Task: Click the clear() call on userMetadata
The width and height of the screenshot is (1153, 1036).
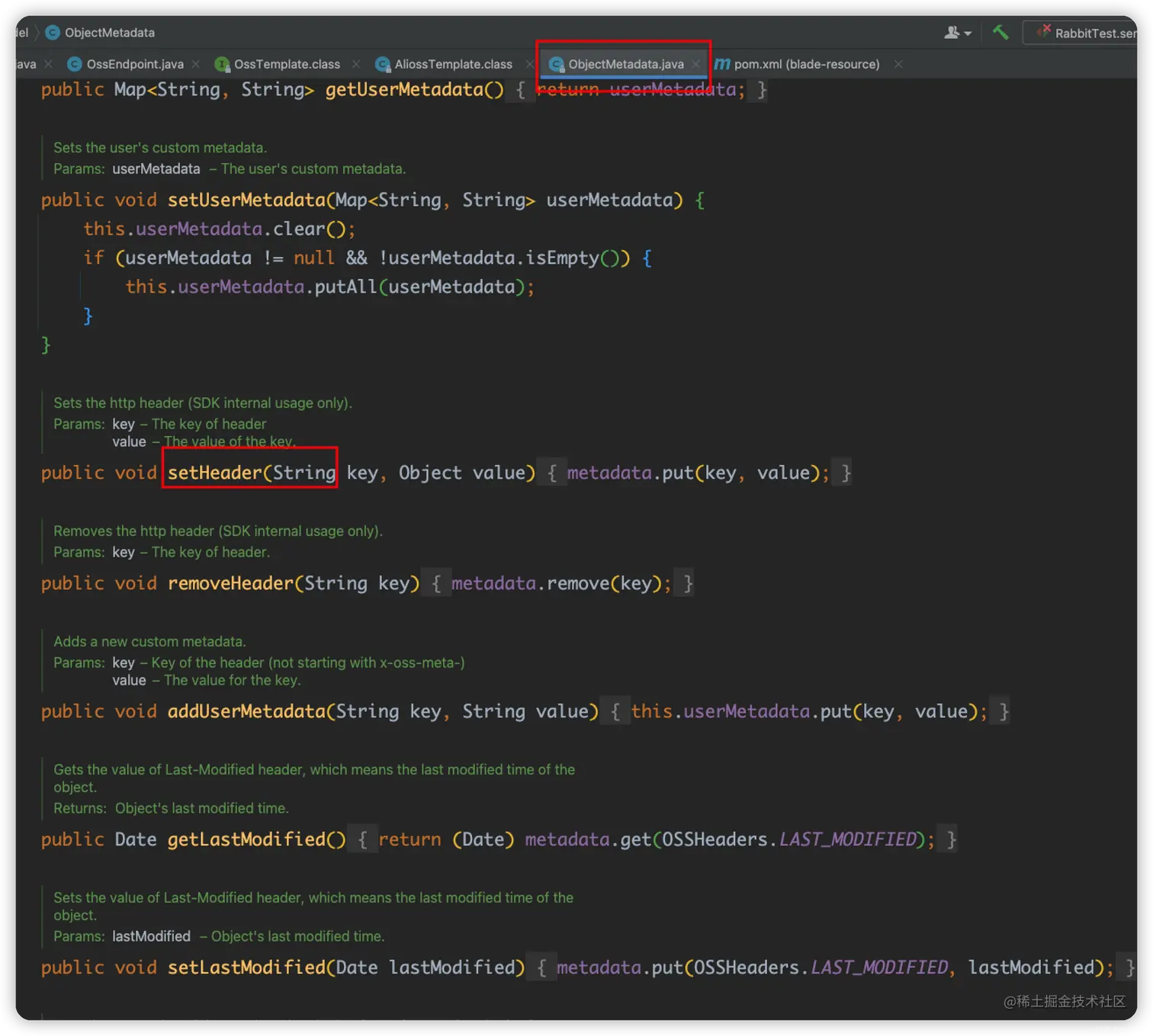Action: coord(310,229)
